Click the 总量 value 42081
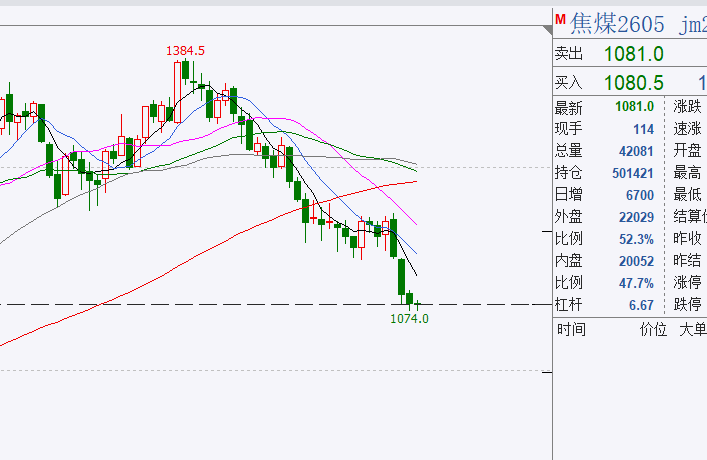This screenshot has height=460, width=707. point(636,151)
